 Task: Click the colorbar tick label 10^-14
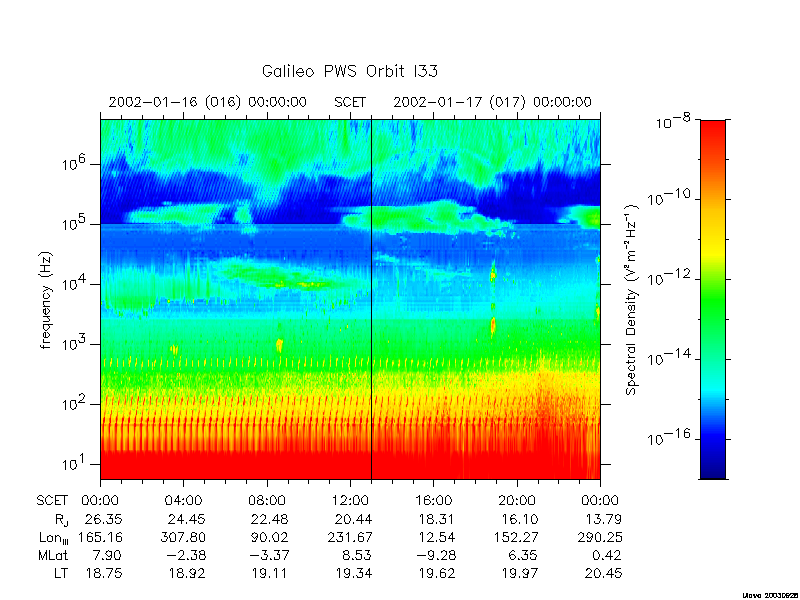(669, 358)
